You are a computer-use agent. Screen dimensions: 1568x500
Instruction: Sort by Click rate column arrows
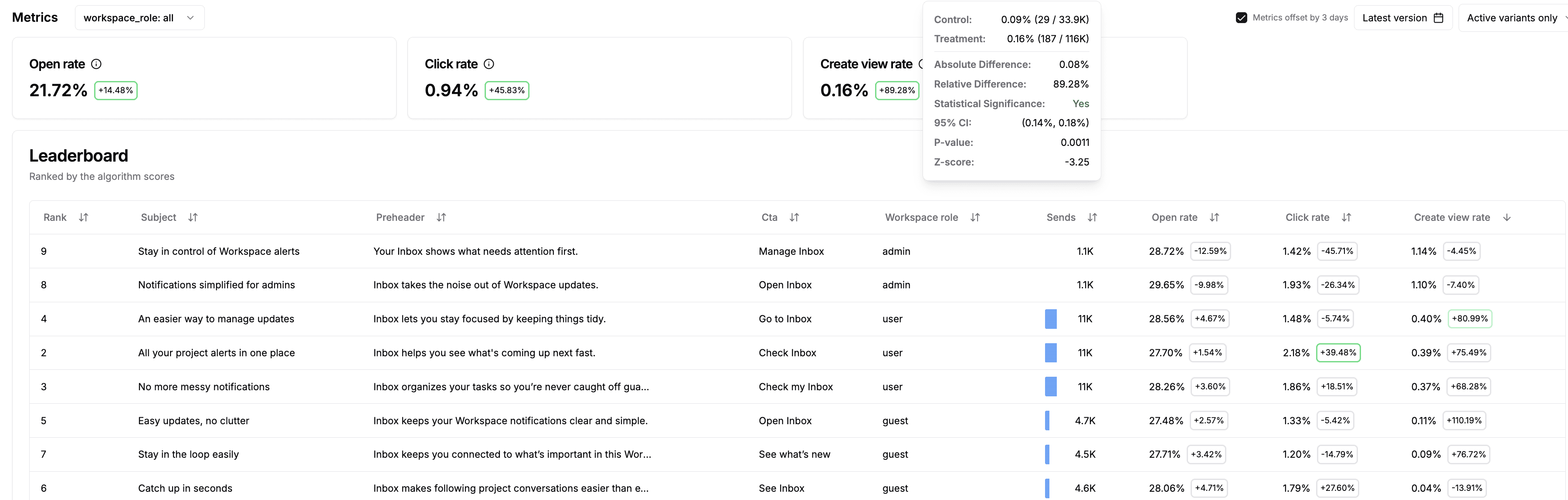point(1347,217)
